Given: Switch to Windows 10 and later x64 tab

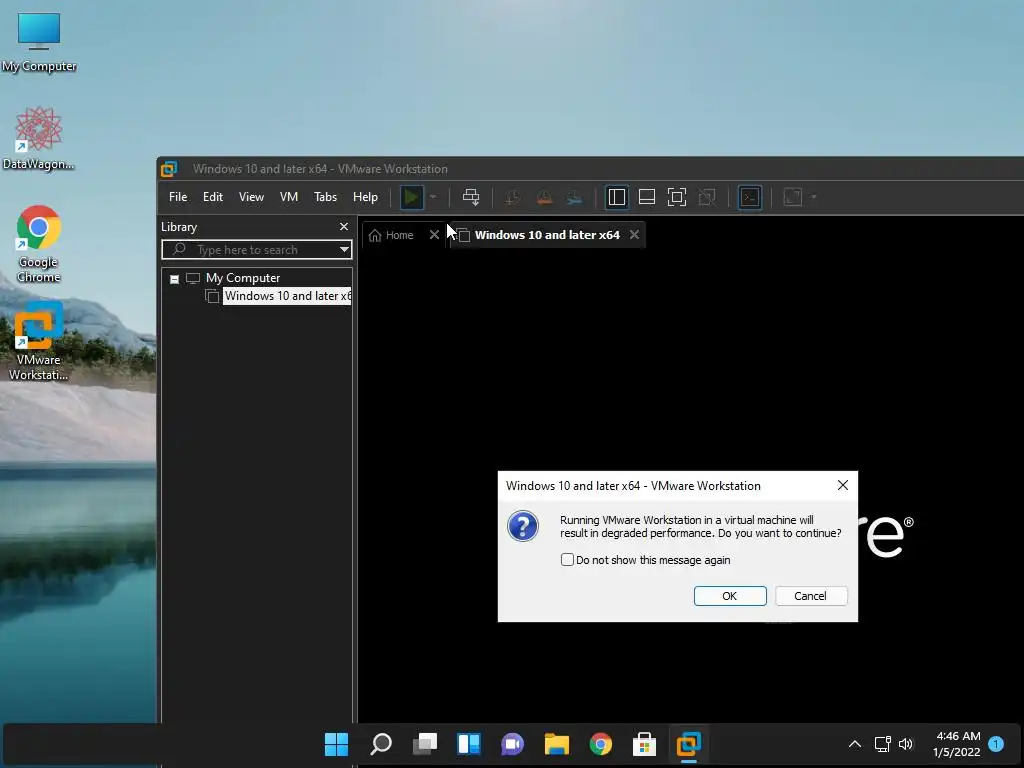Looking at the screenshot, I should click(547, 235).
